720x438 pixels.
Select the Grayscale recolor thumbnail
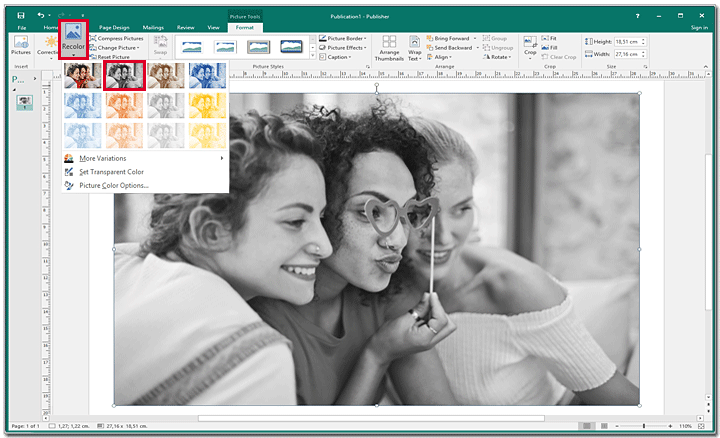click(124, 76)
